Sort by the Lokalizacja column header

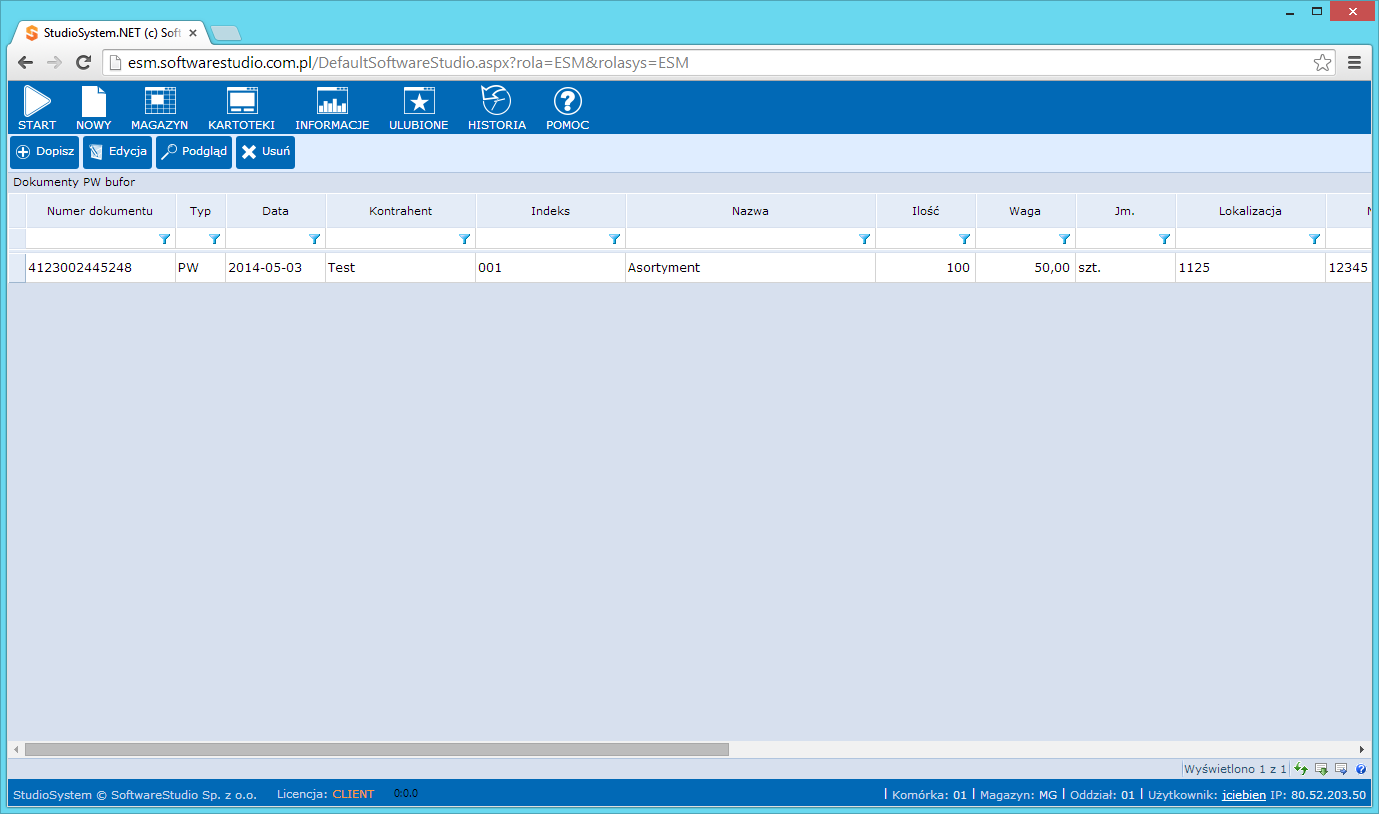[x=1251, y=211]
